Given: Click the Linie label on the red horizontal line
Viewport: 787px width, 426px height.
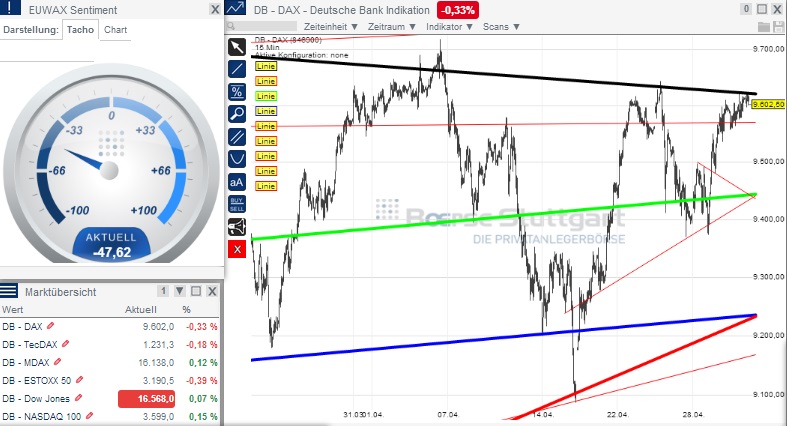Looking at the screenshot, I should [x=266, y=126].
